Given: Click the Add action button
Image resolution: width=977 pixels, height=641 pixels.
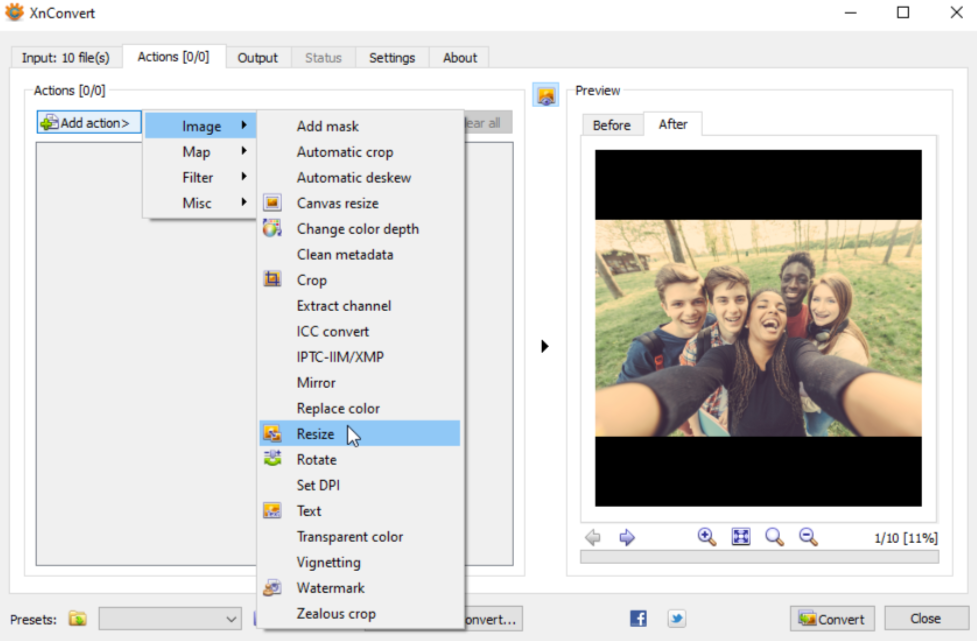Looking at the screenshot, I should [x=88, y=123].
